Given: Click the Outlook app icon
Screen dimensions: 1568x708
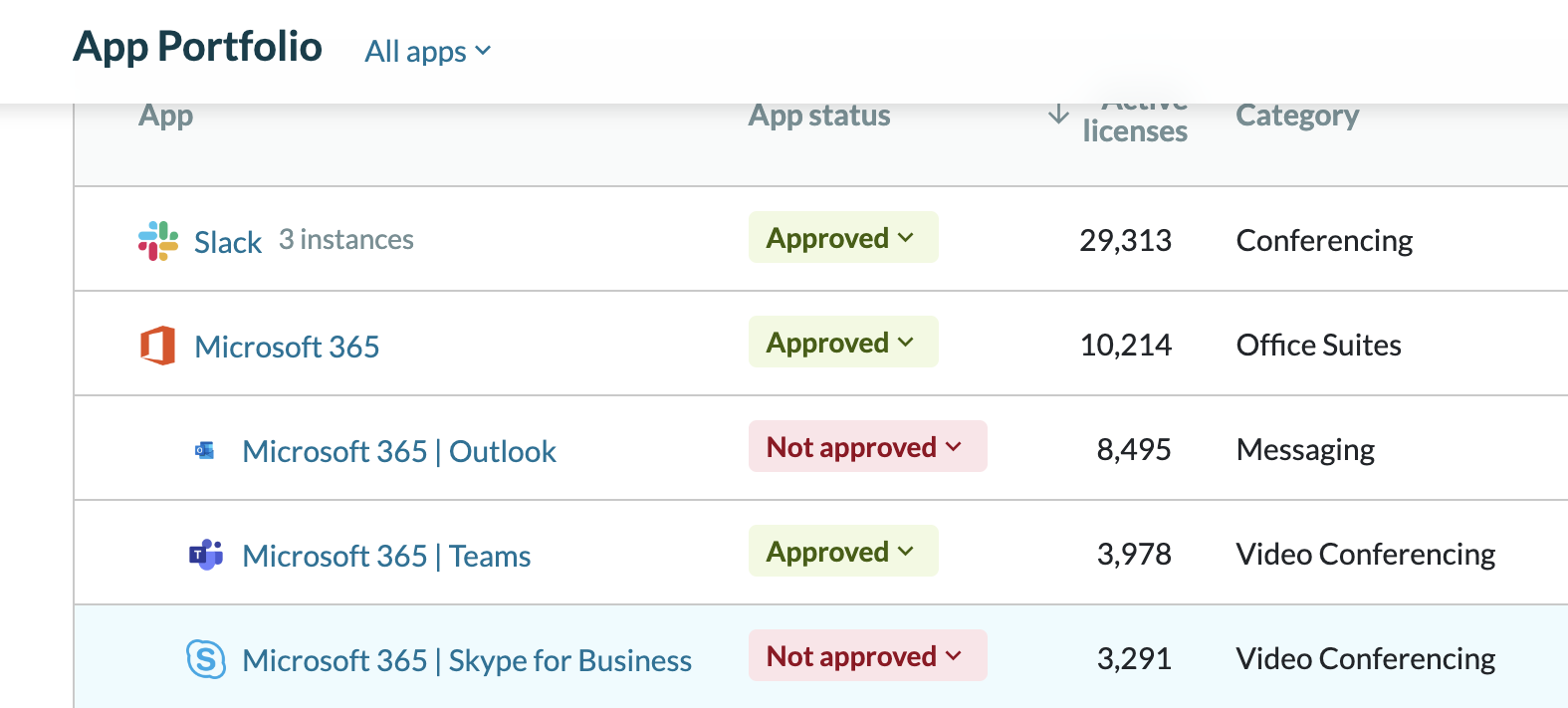Looking at the screenshot, I should coord(205,451).
